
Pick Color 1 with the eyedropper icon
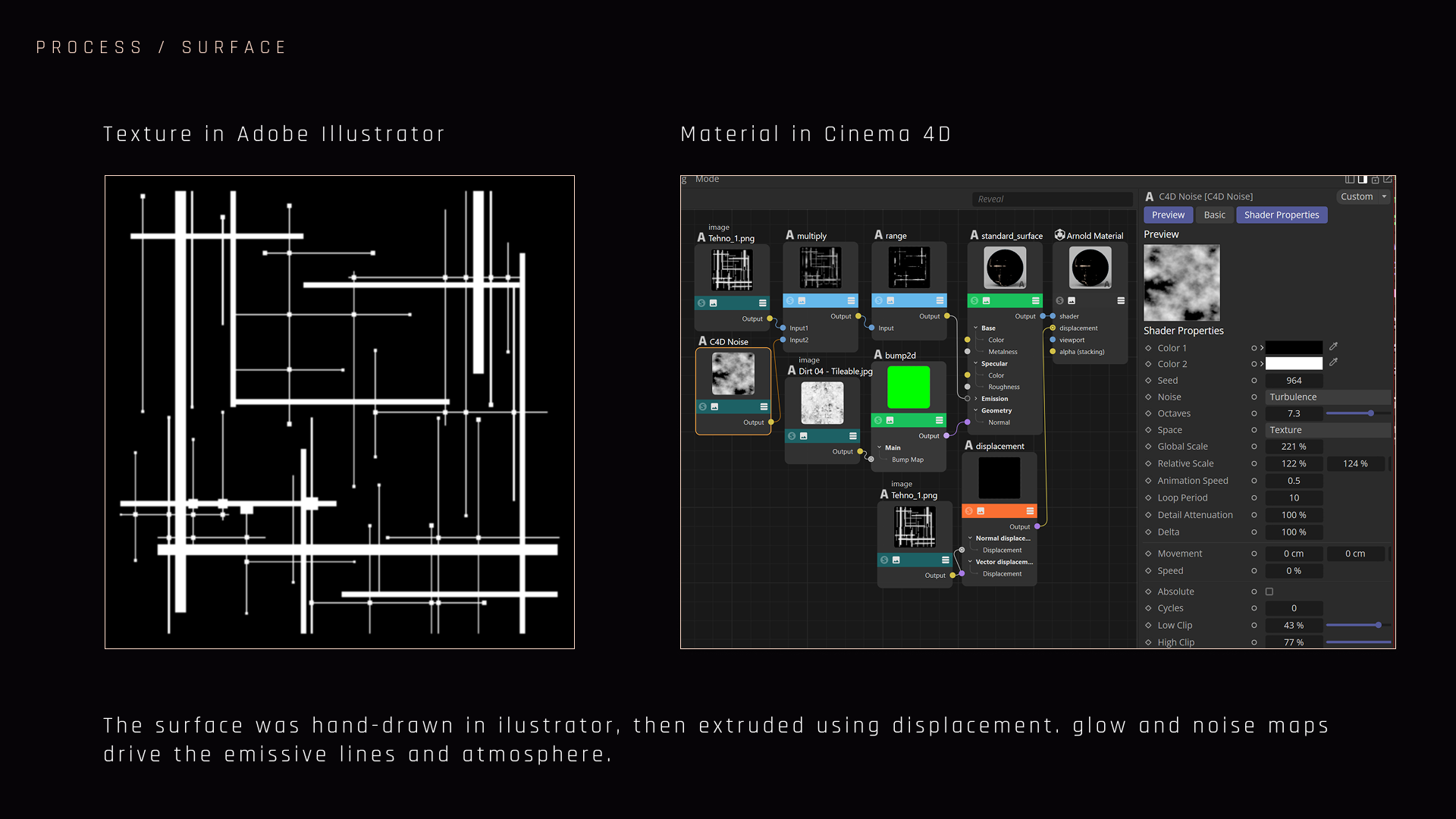click(1333, 347)
